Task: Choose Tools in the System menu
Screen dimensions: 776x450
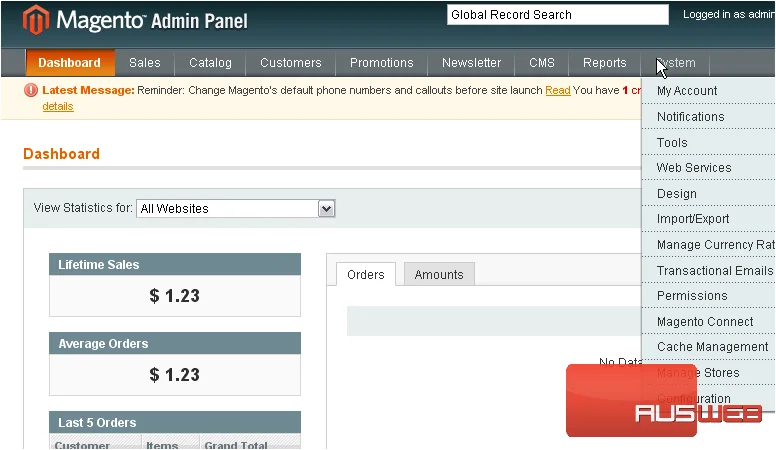Action: [x=709, y=143]
